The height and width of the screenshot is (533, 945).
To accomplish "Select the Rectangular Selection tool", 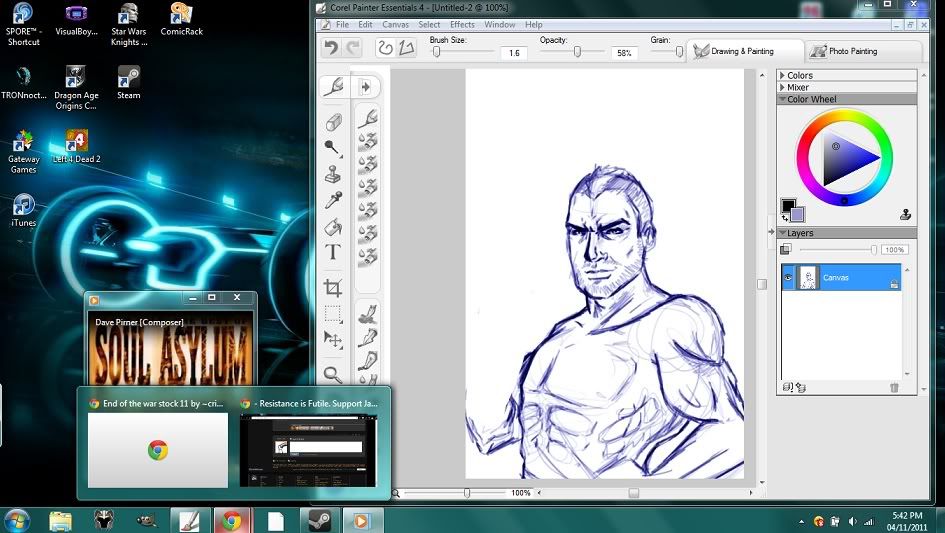I will [333, 314].
